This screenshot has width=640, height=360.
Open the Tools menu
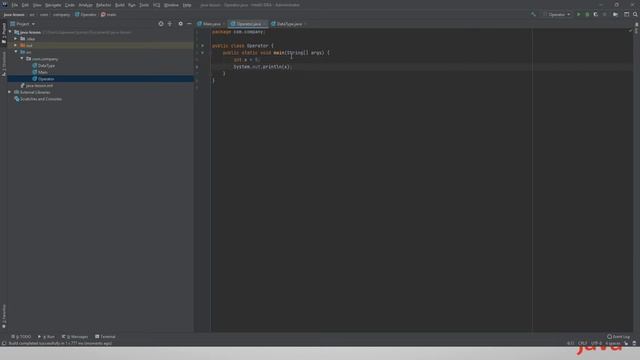(144, 5)
